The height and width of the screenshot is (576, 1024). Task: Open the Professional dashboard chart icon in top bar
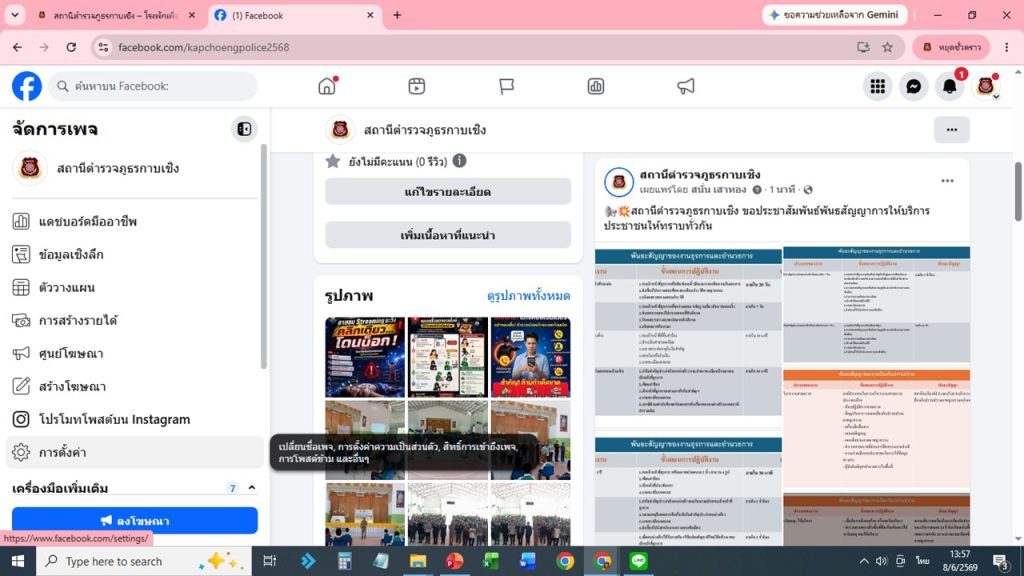[x=596, y=86]
